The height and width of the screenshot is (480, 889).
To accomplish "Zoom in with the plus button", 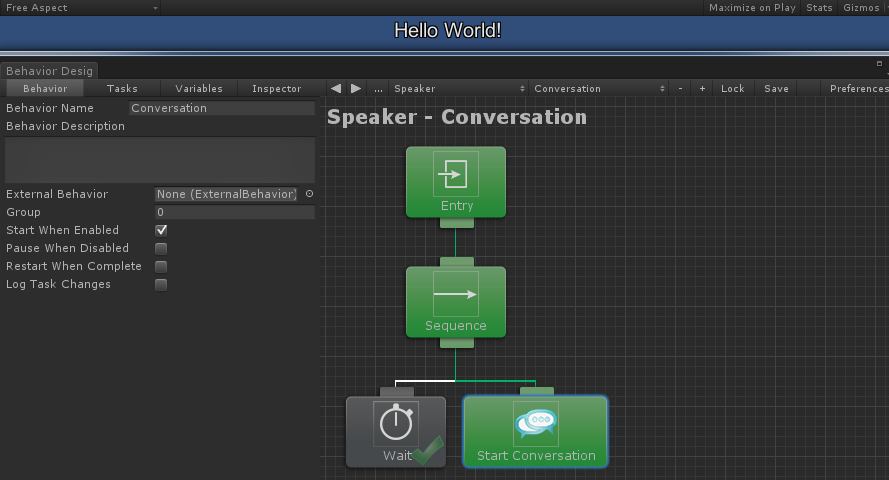I will (x=702, y=88).
